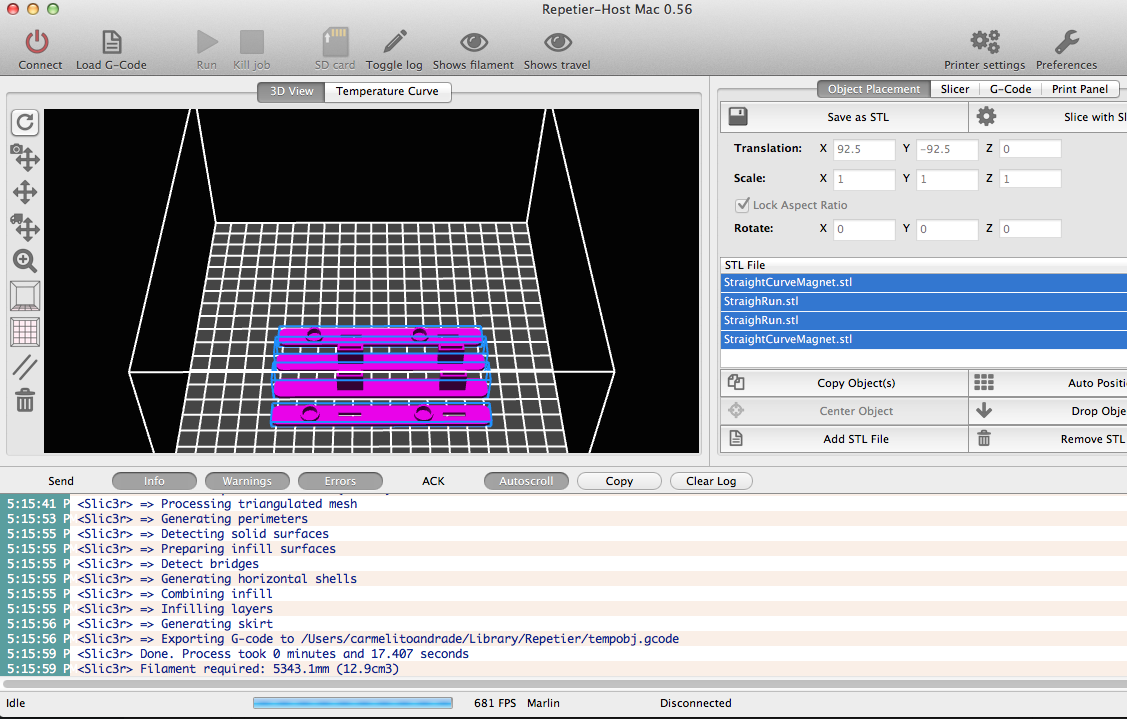Viewport: 1127px width, 719px height.
Task: Click the log horizontal scrollbar
Action: coord(564,684)
